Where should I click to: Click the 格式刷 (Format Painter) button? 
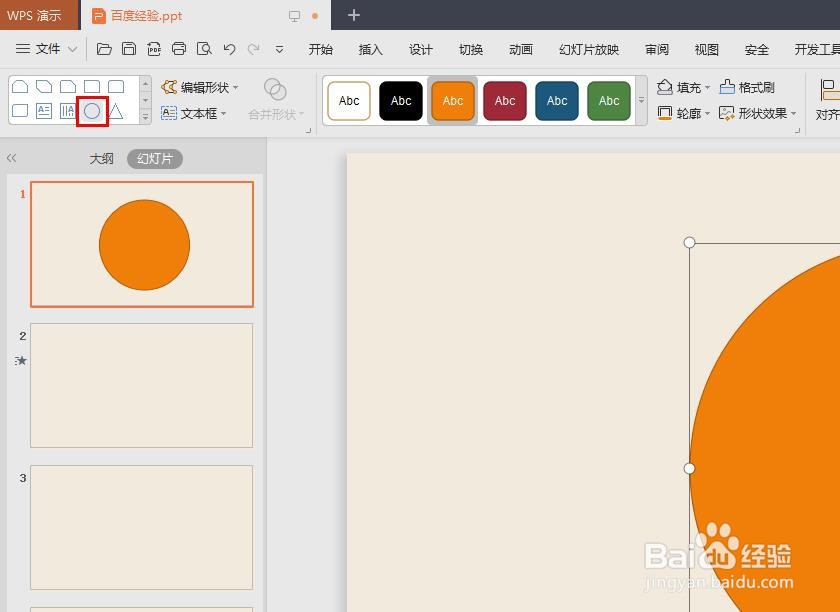[x=747, y=87]
